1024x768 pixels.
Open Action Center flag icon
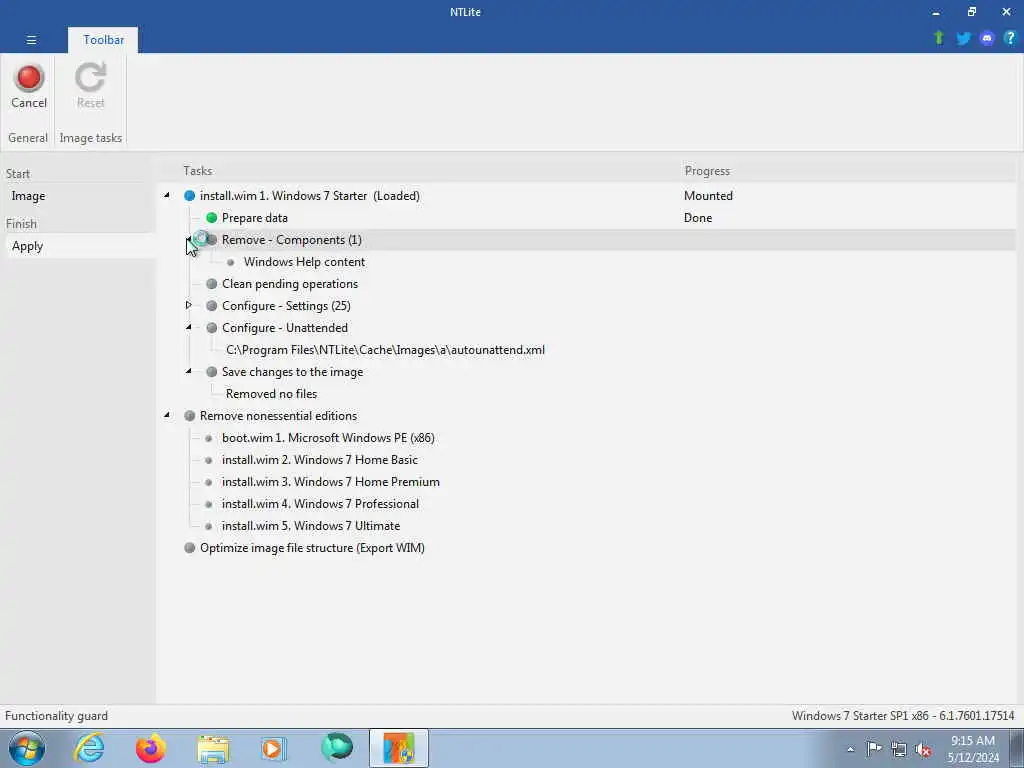click(x=874, y=748)
